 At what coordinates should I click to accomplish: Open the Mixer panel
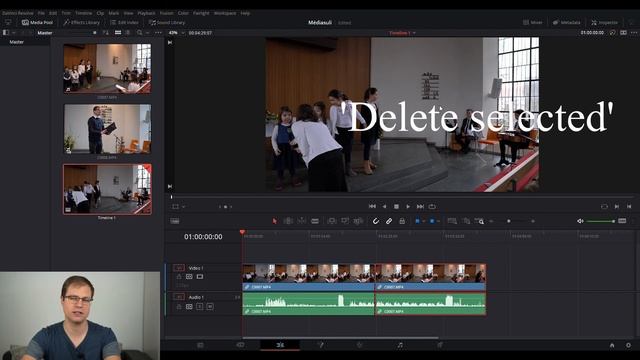tap(533, 22)
